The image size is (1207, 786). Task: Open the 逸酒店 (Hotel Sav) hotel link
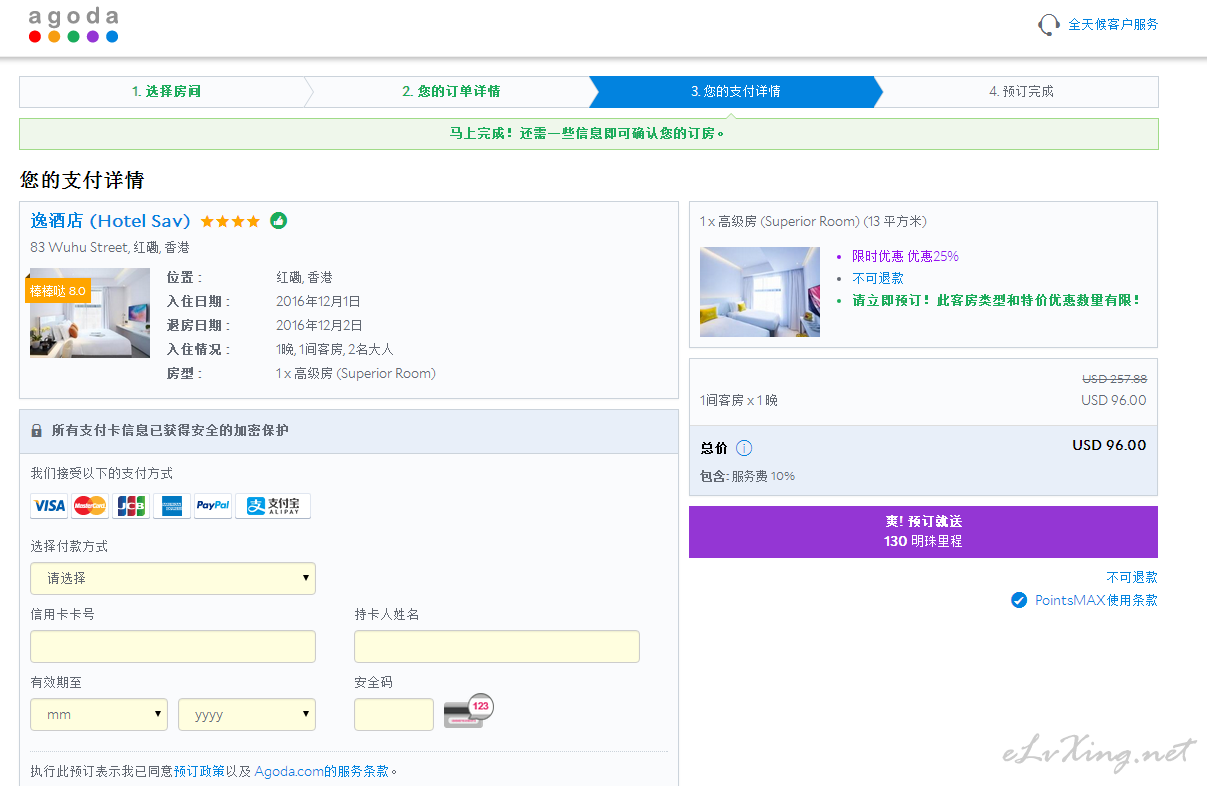(110, 221)
